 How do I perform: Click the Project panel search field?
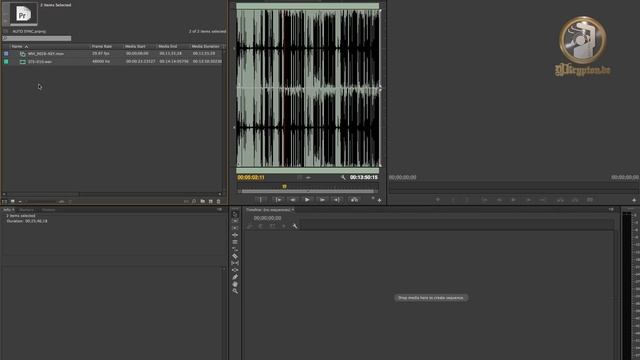click(x=37, y=38)
